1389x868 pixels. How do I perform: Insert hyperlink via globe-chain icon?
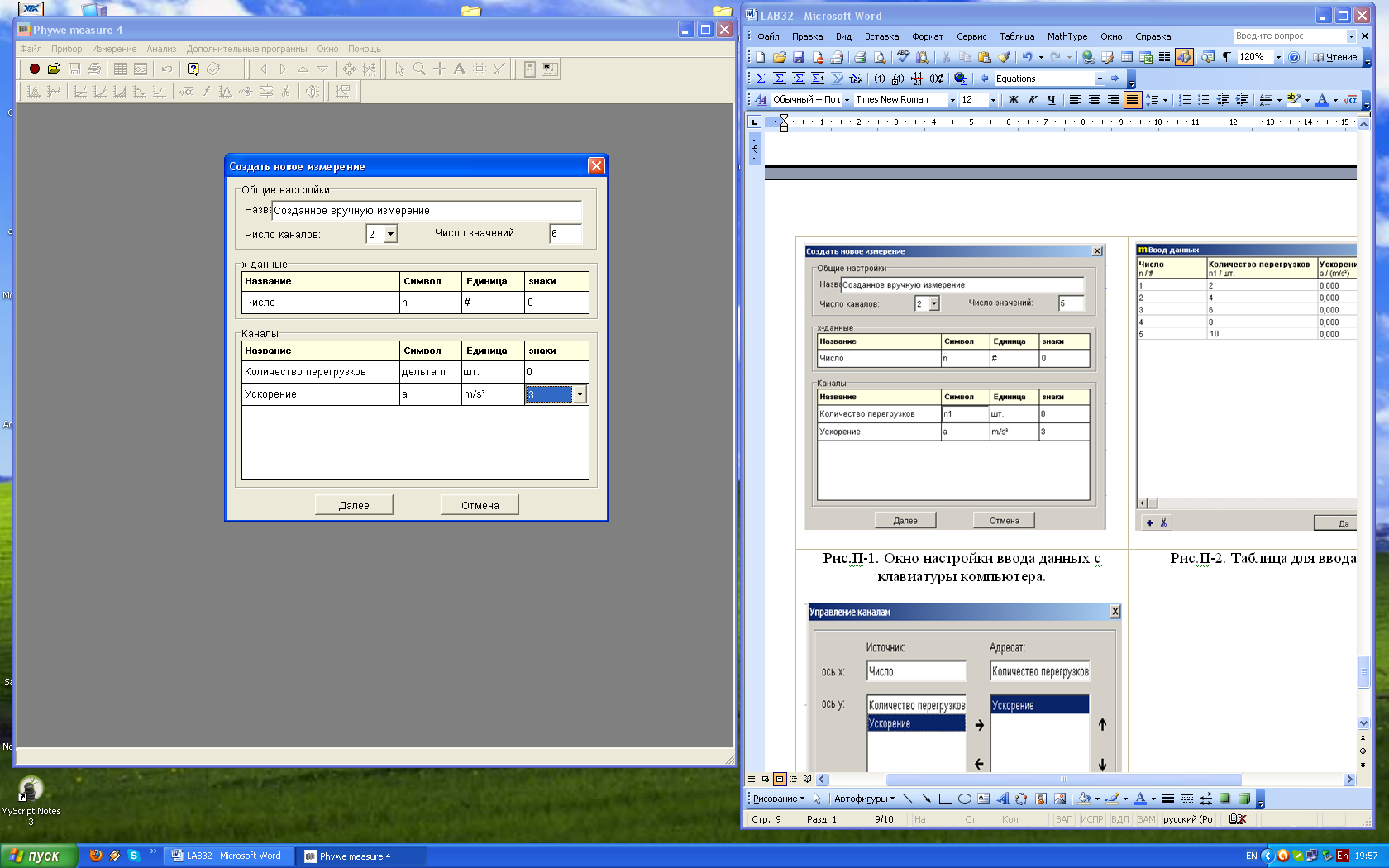(1088, 57)
